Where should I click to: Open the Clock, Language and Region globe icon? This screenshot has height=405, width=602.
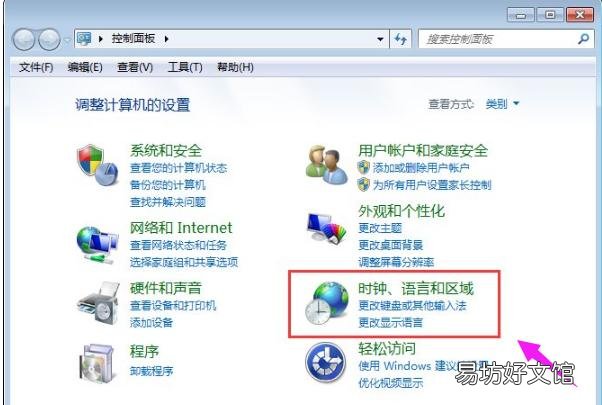tap(326, 303)
